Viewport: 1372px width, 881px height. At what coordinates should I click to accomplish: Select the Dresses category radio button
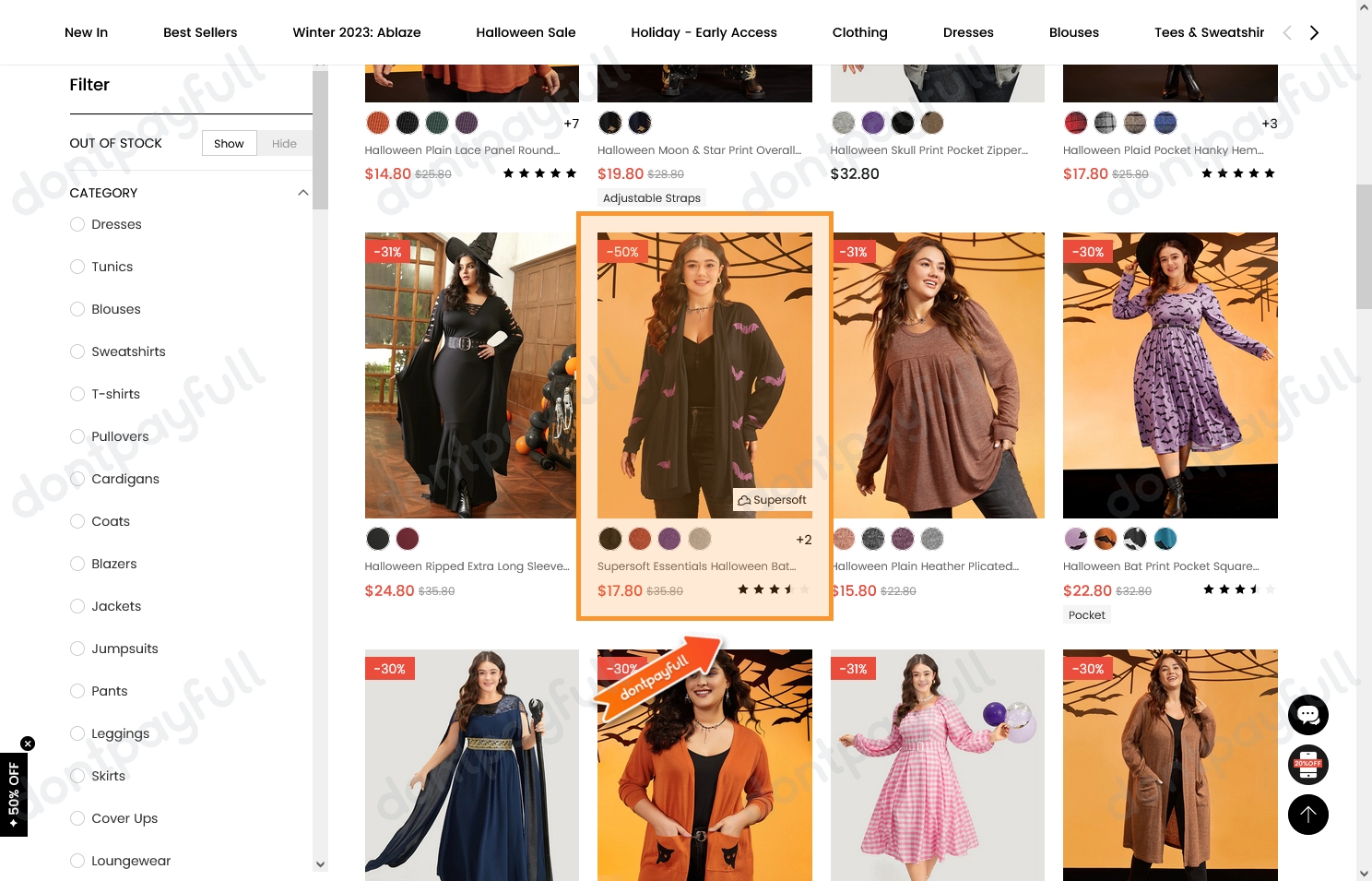pos(77,224)
